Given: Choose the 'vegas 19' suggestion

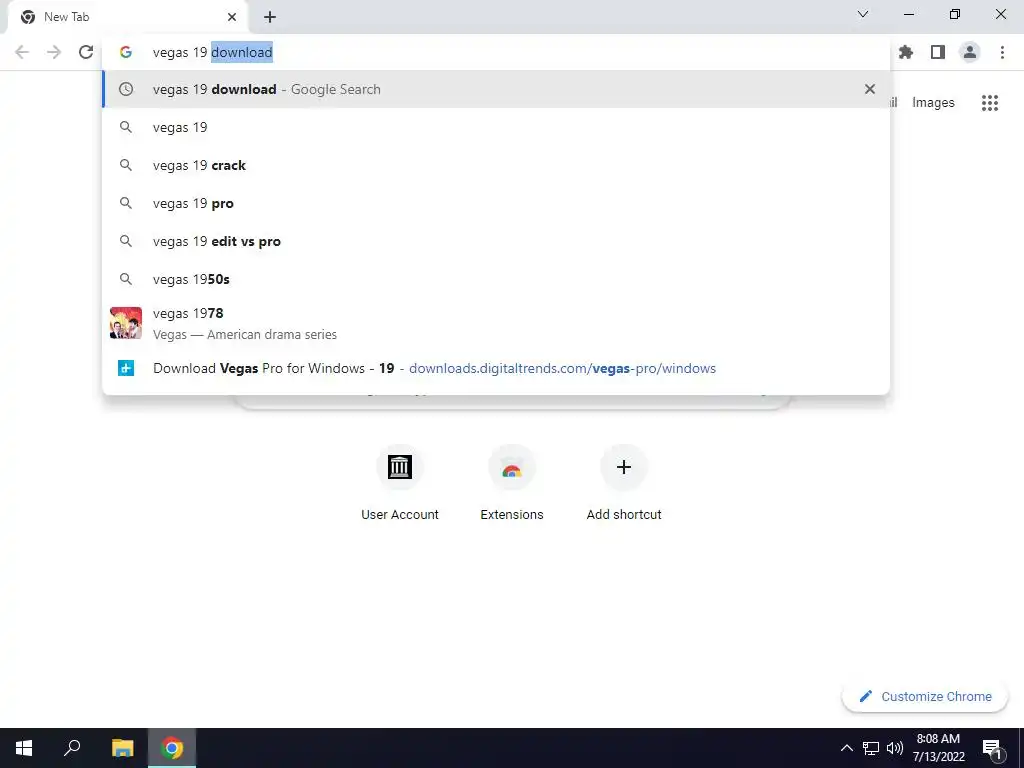Looking at the screenshot, I should coord(496,127).
